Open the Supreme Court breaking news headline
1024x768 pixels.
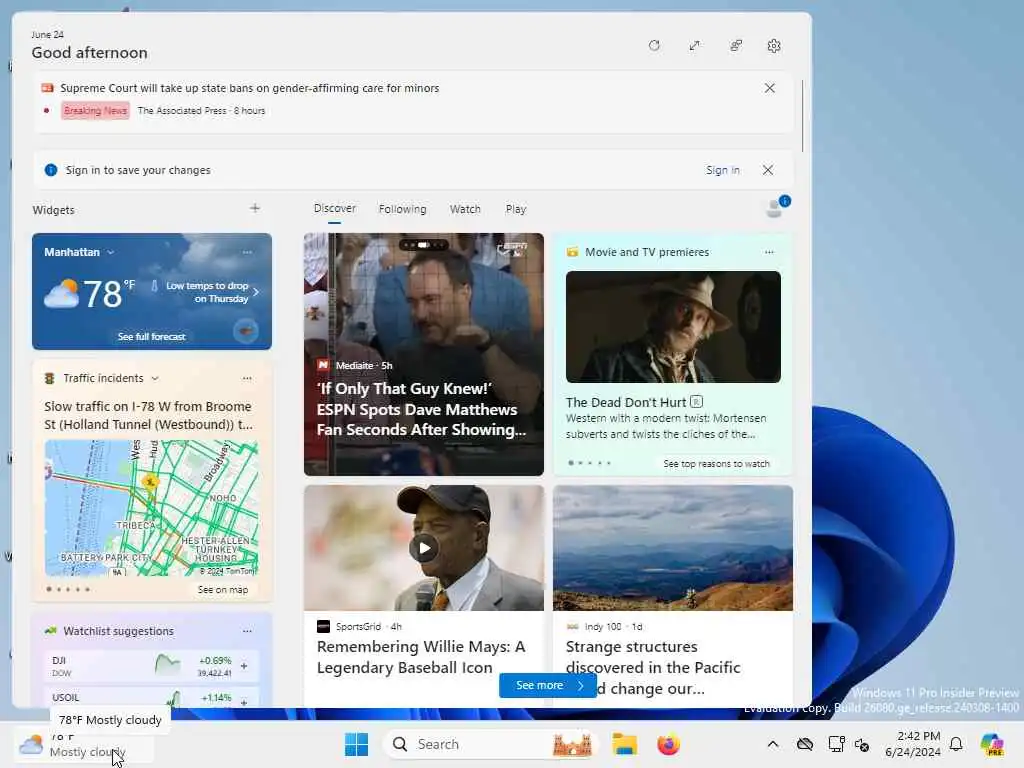point(249,88)
